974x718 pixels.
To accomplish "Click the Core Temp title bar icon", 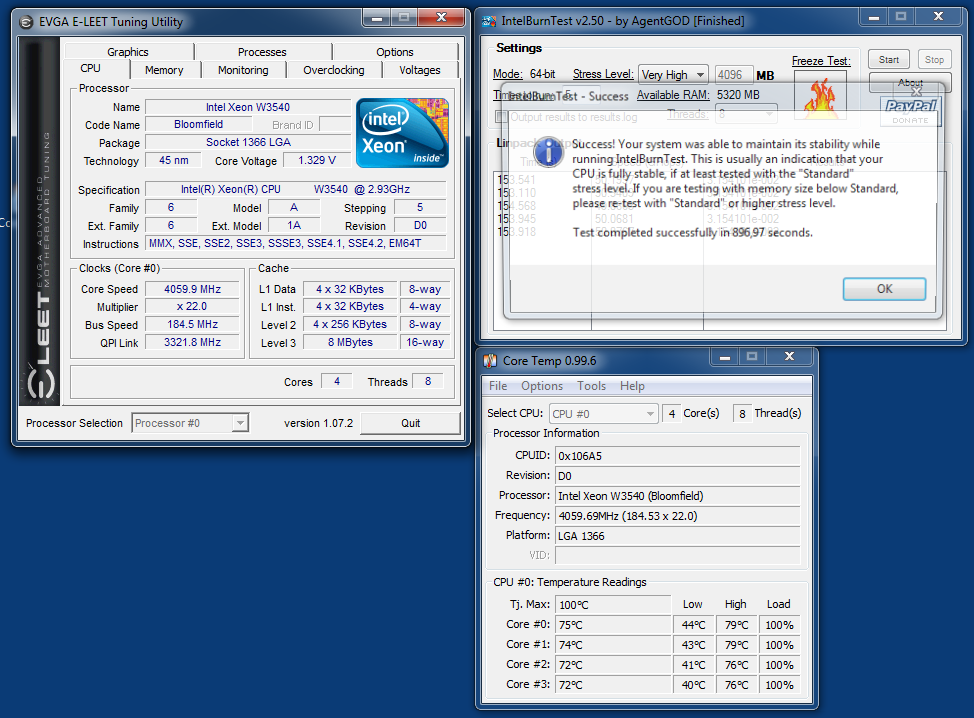I will point(490,361).
